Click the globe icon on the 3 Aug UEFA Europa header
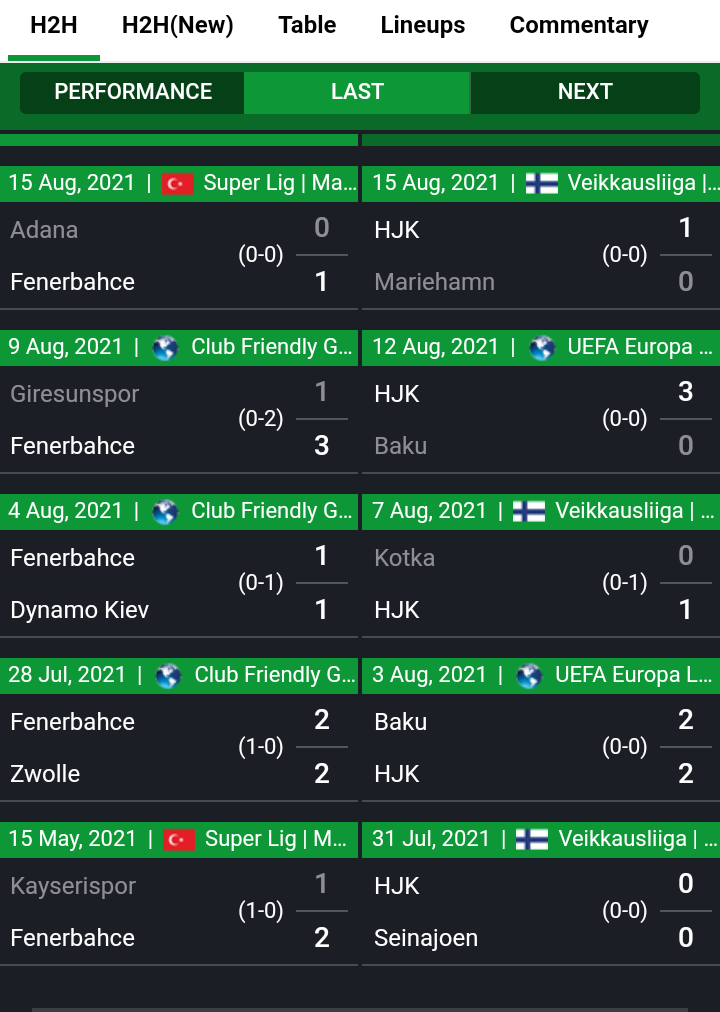Screen dimensions: 720x1012 (x=529, y=676)
